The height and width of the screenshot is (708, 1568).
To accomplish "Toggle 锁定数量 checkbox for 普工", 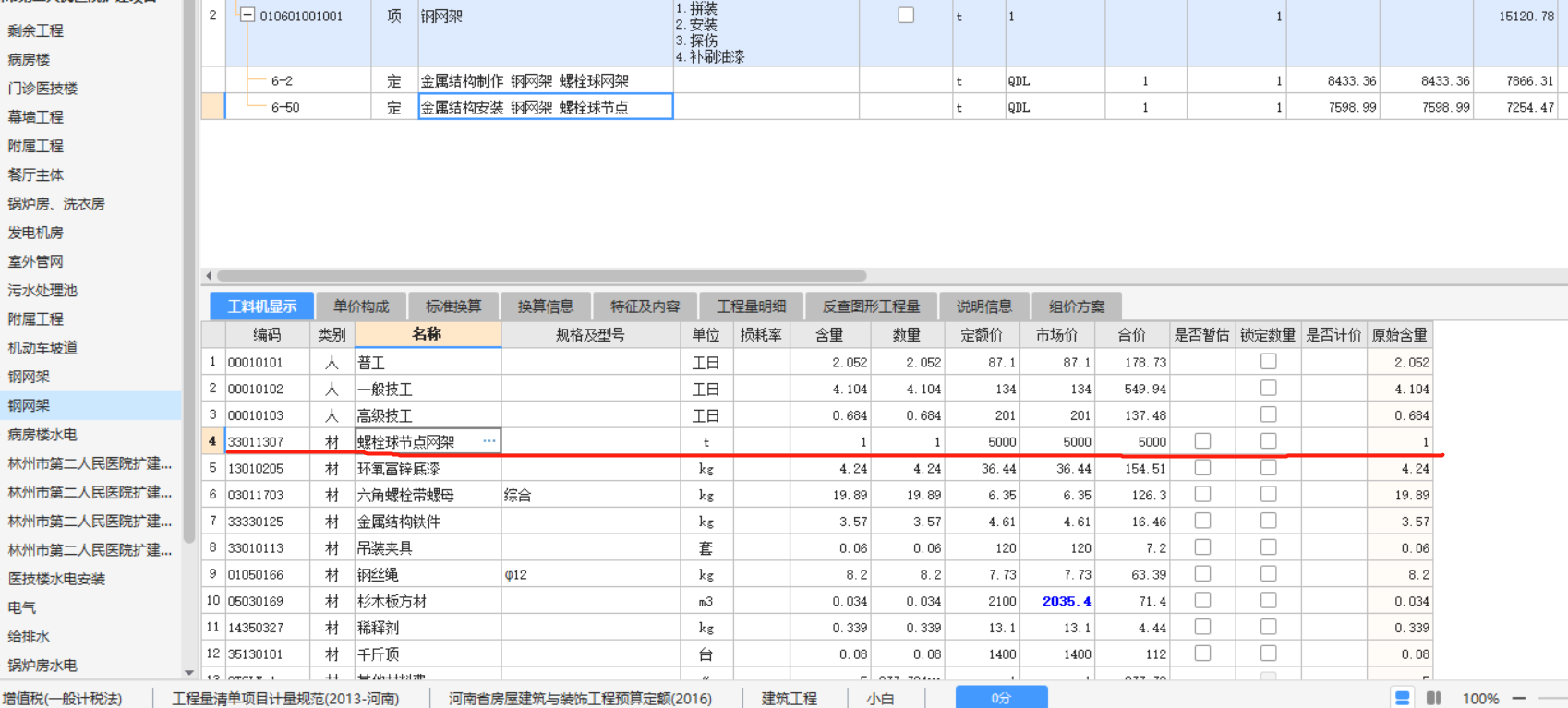I will 1268,362.
